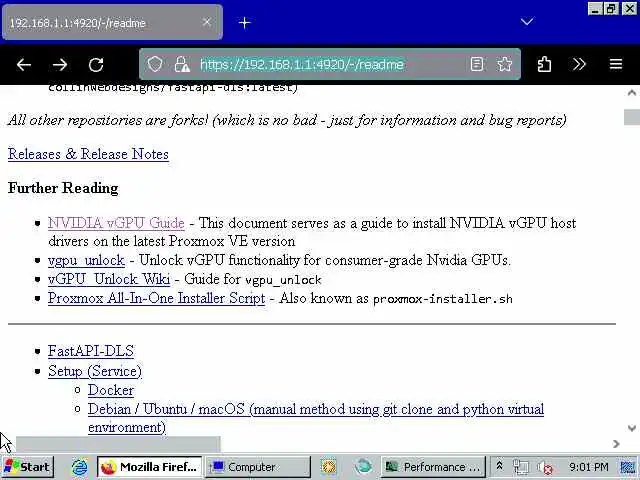Select the Further Reading heading text
Image resolution: width=640 pixels, height=480 pixels.
pyautogui.click(x=63, y=188)
